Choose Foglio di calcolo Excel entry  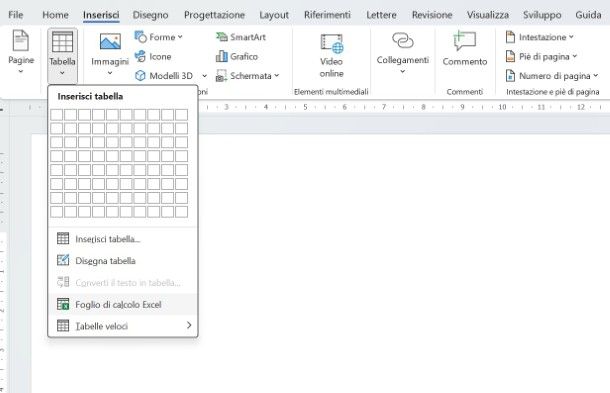[123, 304]
